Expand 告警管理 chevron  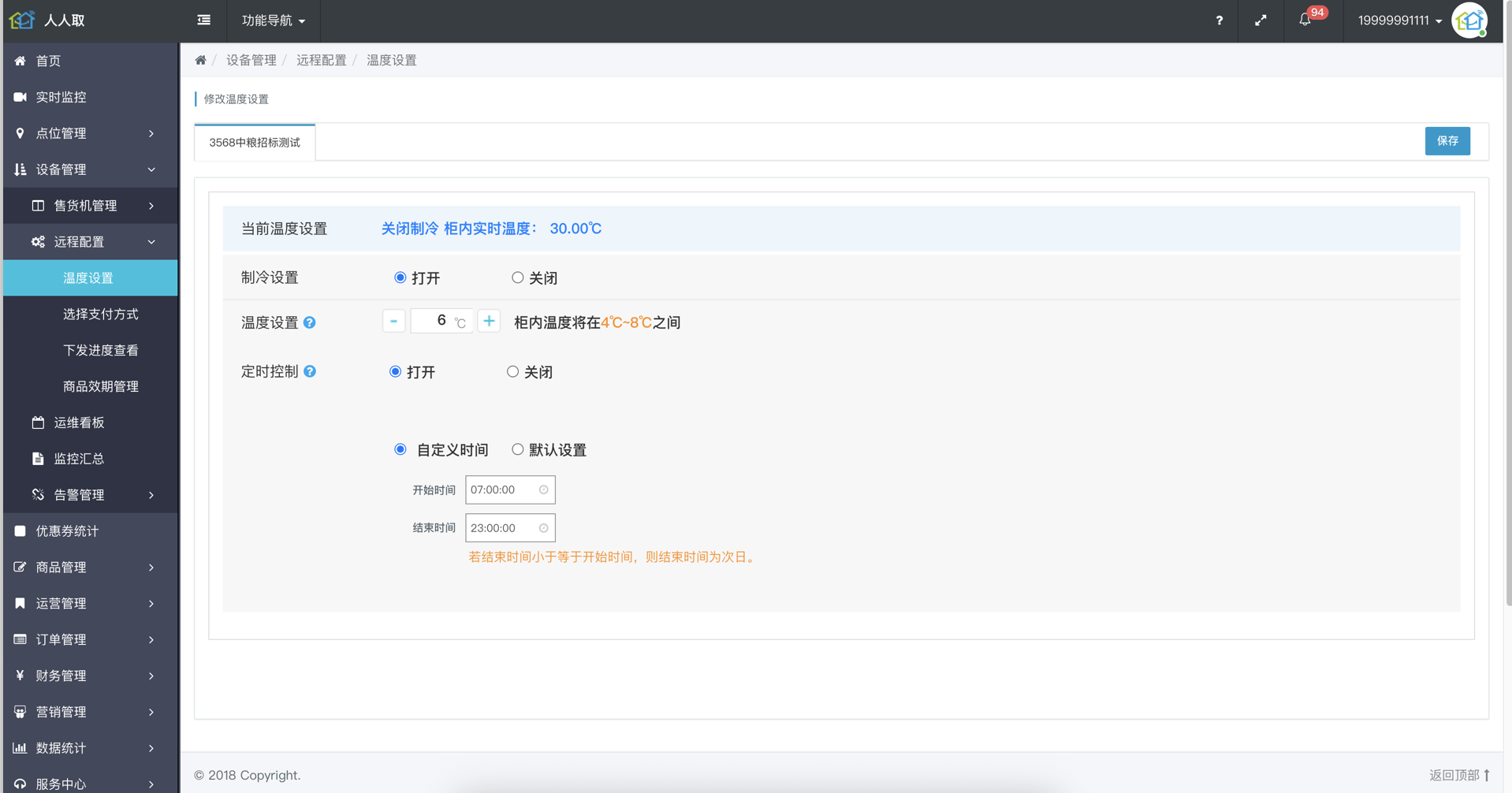pos(151,495)
